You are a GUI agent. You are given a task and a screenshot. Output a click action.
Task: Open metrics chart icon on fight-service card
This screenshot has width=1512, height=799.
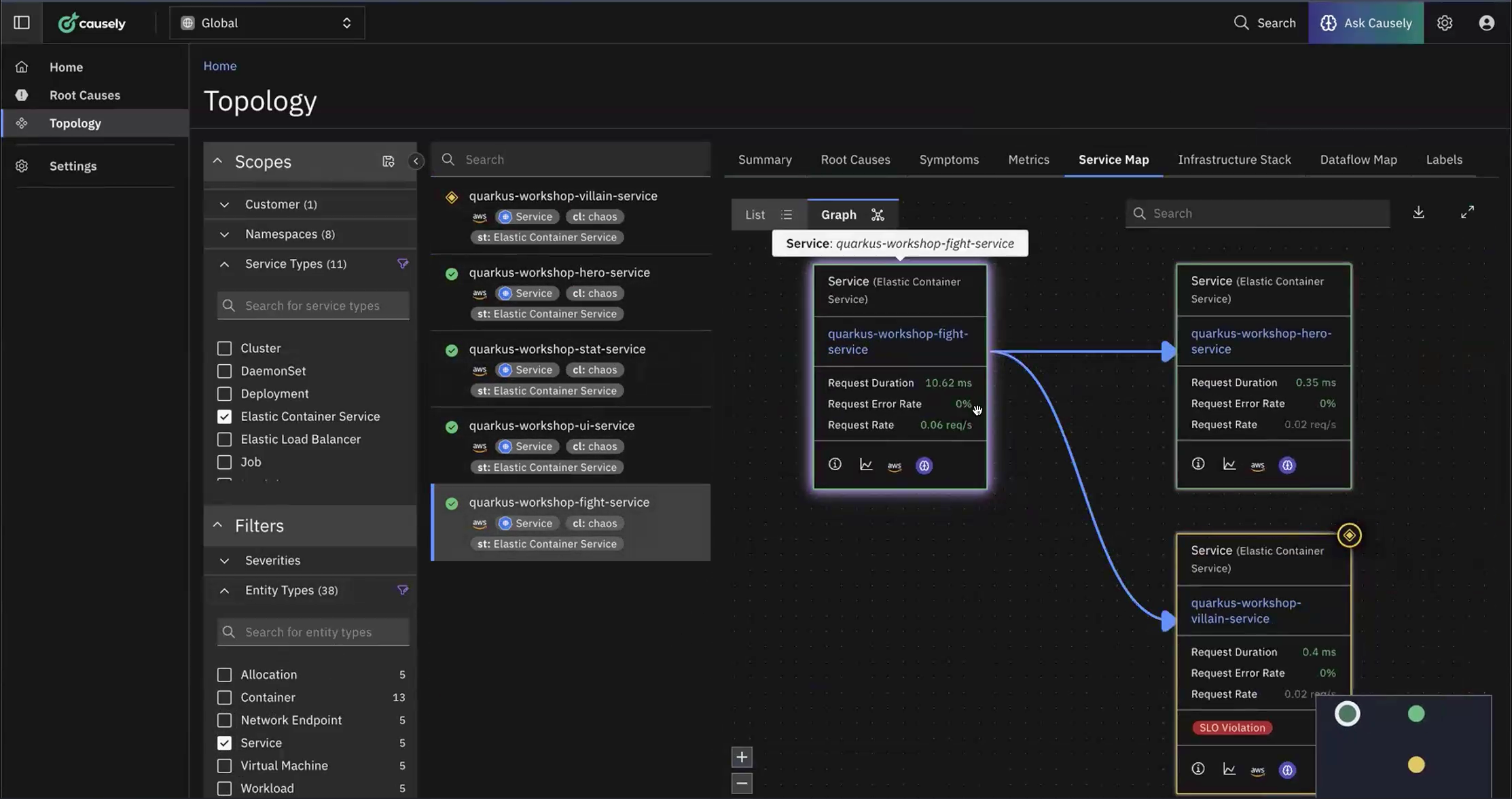(866, 465)
